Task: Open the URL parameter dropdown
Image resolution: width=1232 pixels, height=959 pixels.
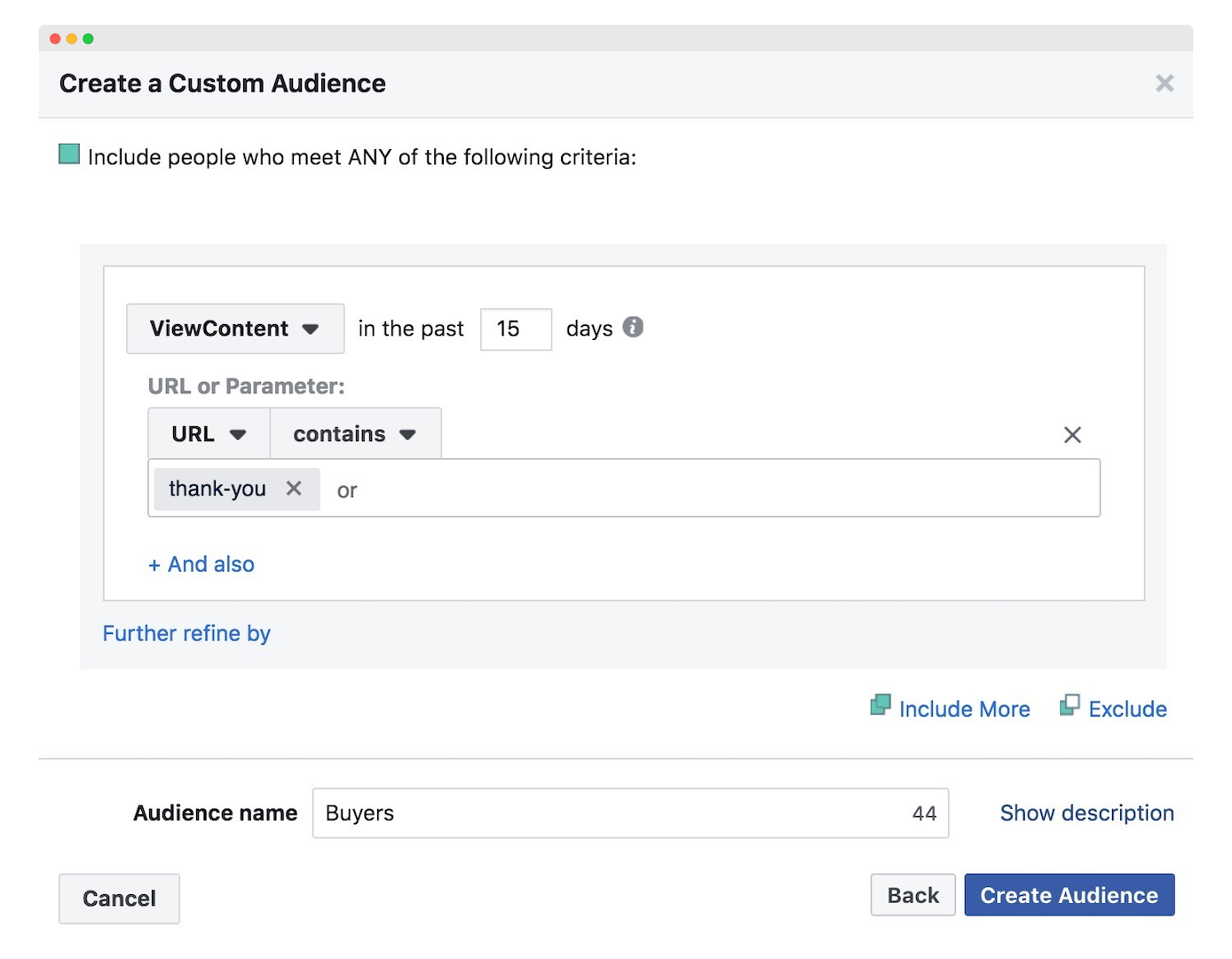Action: (x=209, y=433)
